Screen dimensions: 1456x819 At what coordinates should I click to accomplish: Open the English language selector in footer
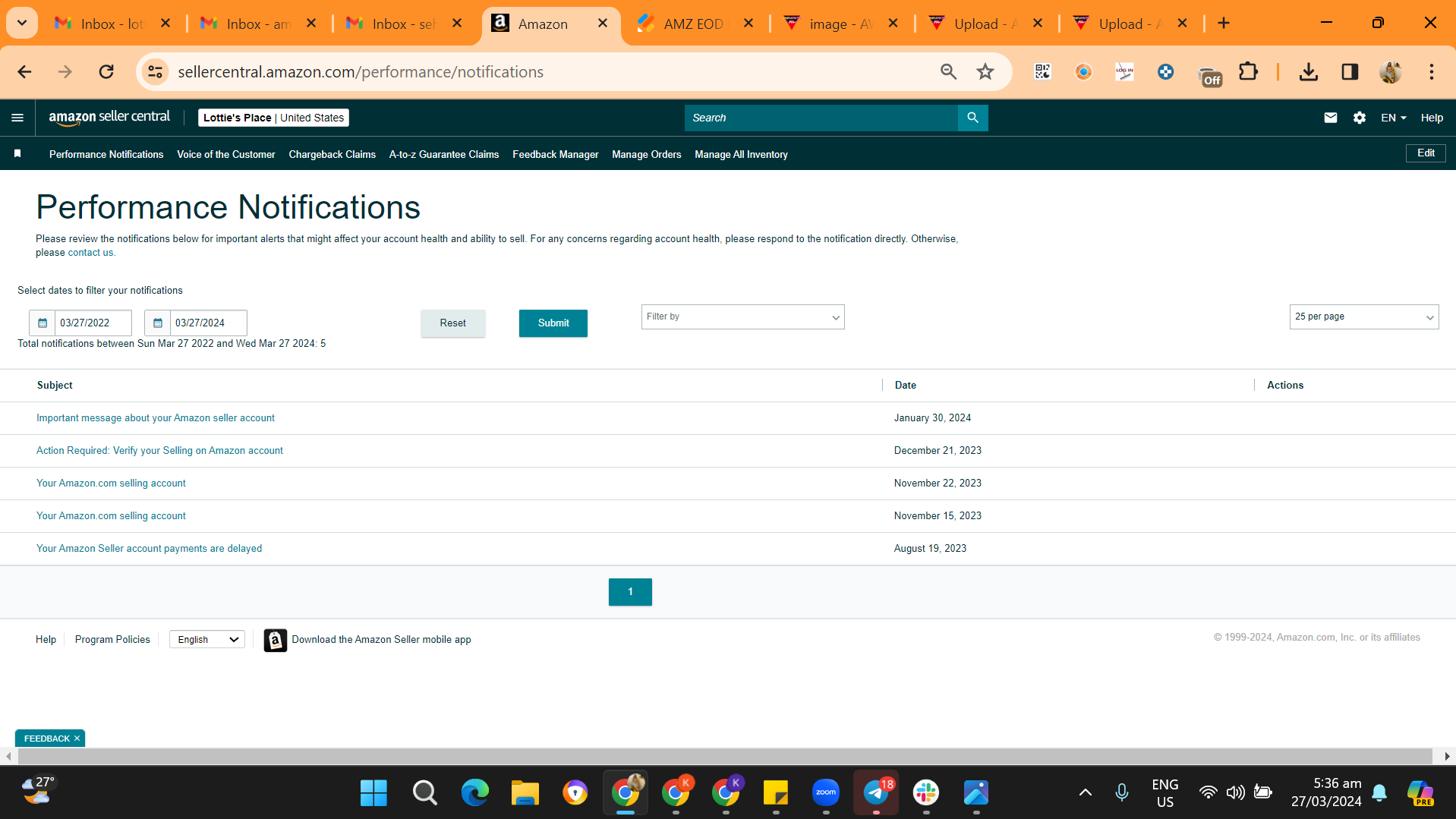[207, 640]
